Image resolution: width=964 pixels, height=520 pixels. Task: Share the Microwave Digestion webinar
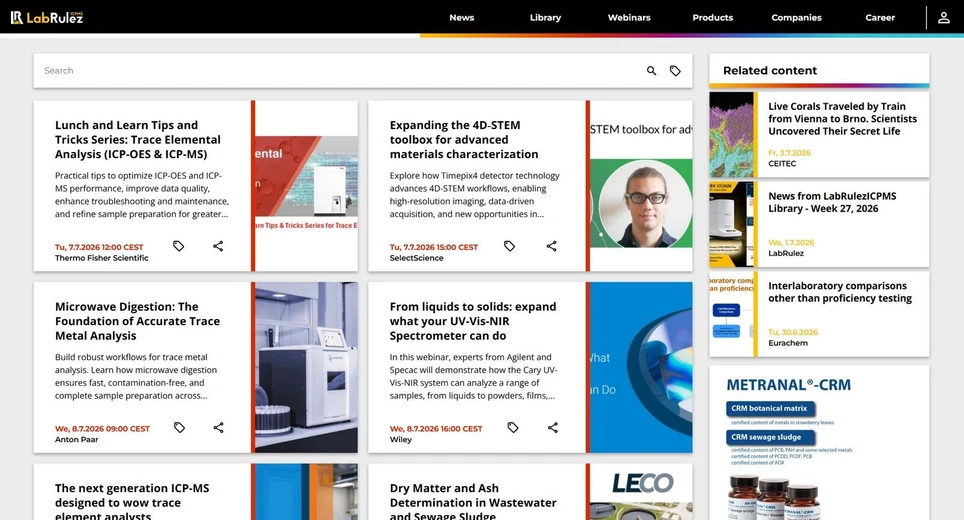point(218,427)
